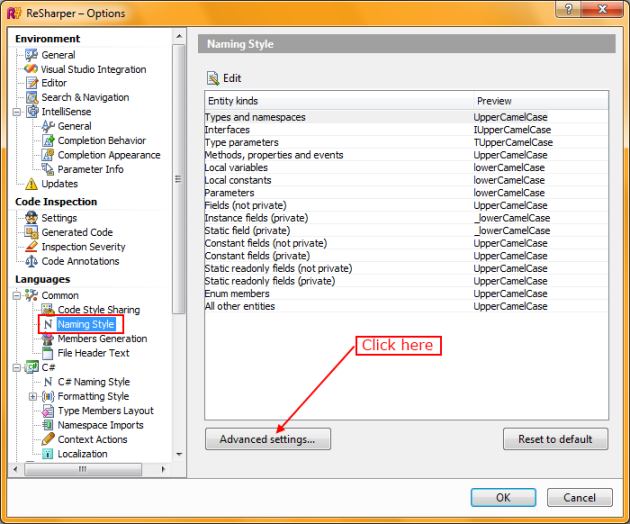The width and height of the screenshot is (630, 524).
Task: Click the C# Naming Style N icon
Action: pos(48,382)
